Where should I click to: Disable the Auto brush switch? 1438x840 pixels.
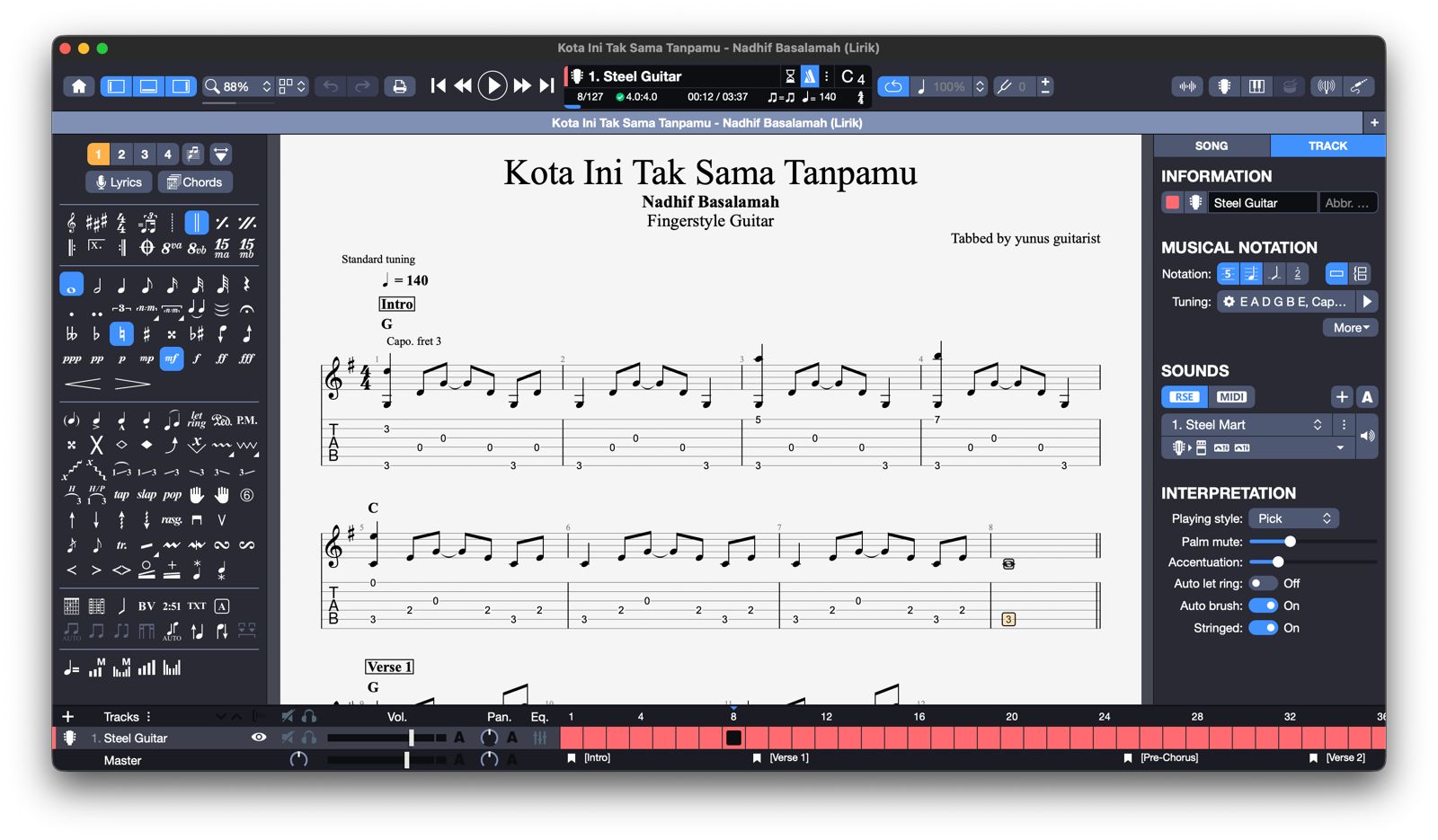(1263, 606)
